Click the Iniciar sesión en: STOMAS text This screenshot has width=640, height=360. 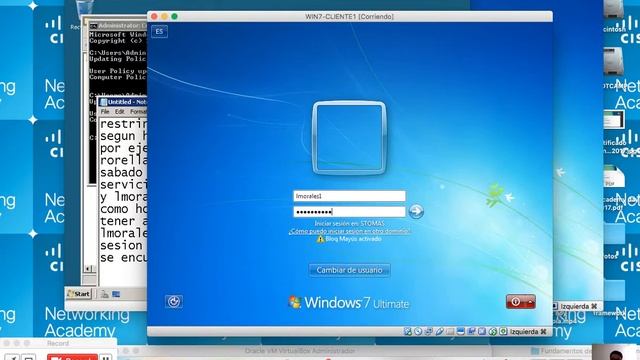(x=349, y=223)
